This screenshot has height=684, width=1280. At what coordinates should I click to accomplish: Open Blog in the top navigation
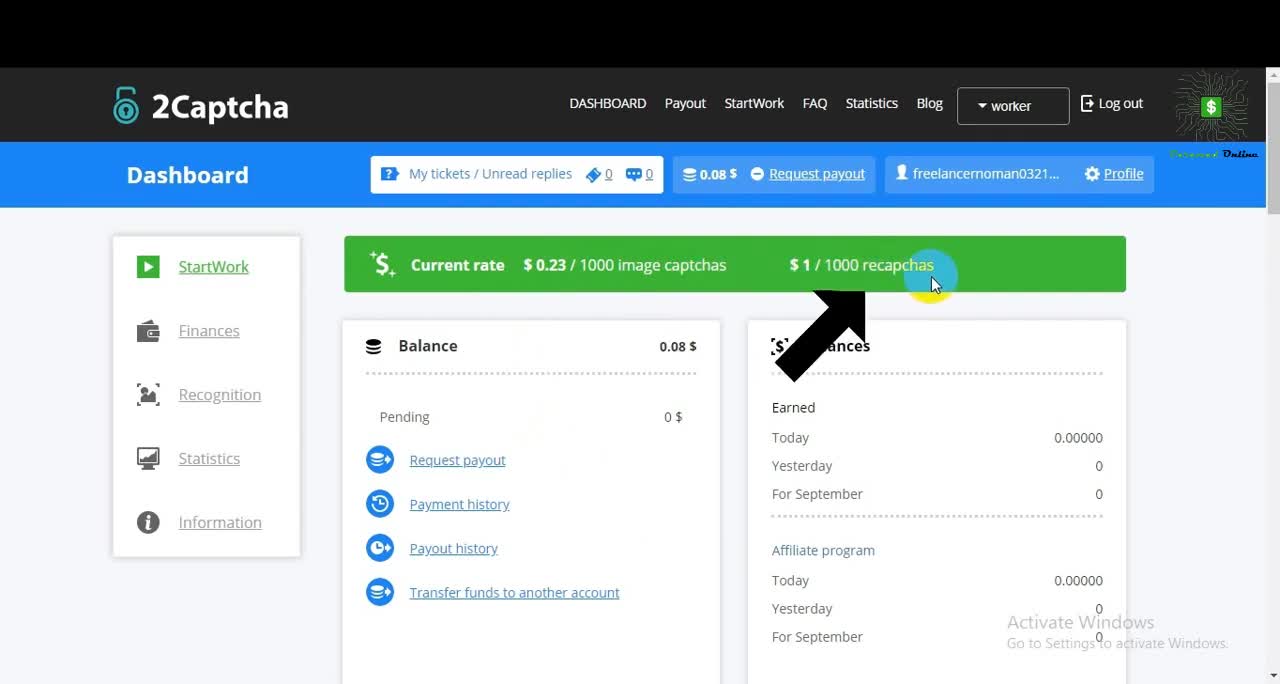pyautogui.click(x=930, y=103)
